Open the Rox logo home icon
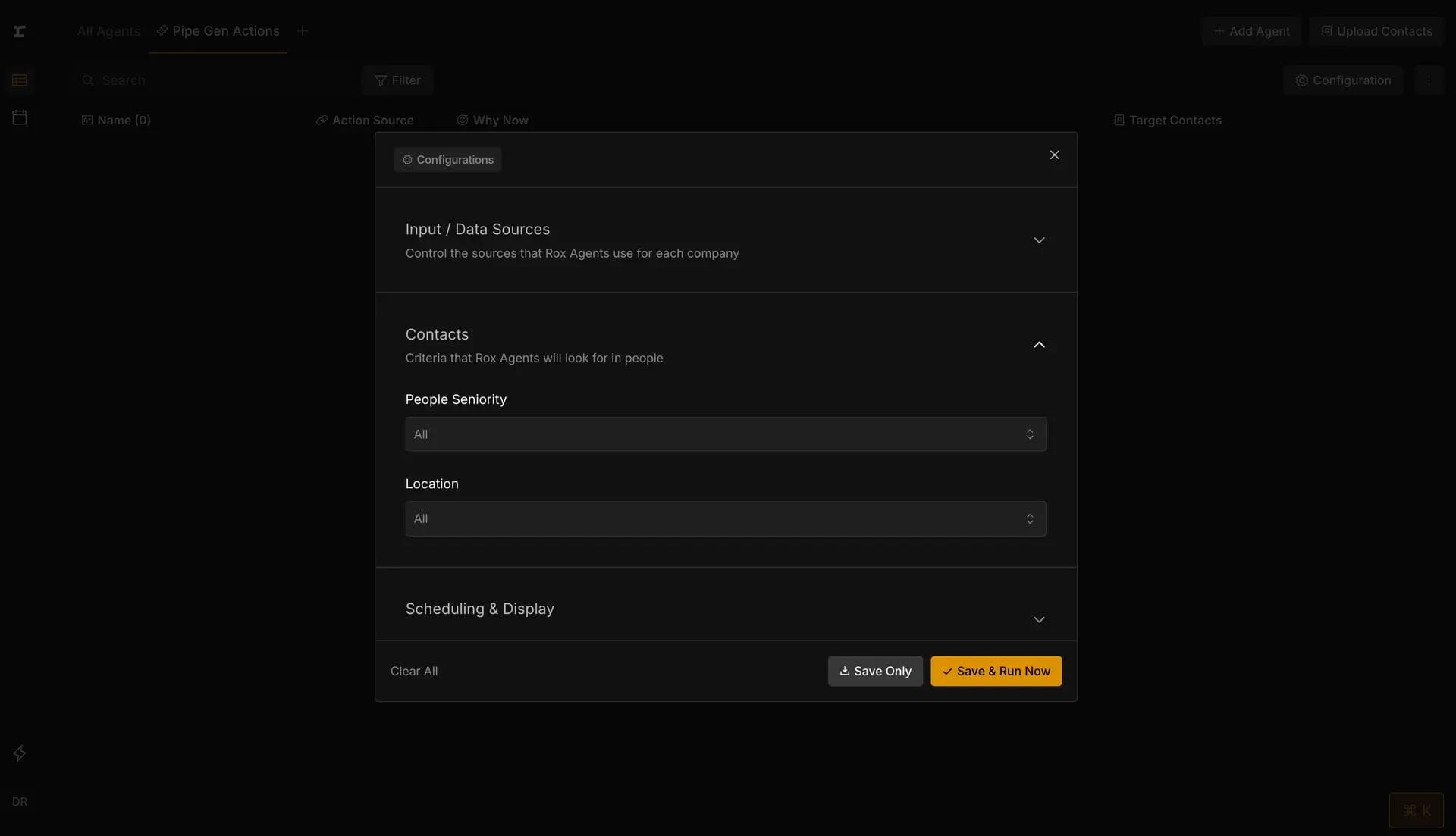Image resolution: width=1456 pixels, height=836 pixels. point(20,31)
